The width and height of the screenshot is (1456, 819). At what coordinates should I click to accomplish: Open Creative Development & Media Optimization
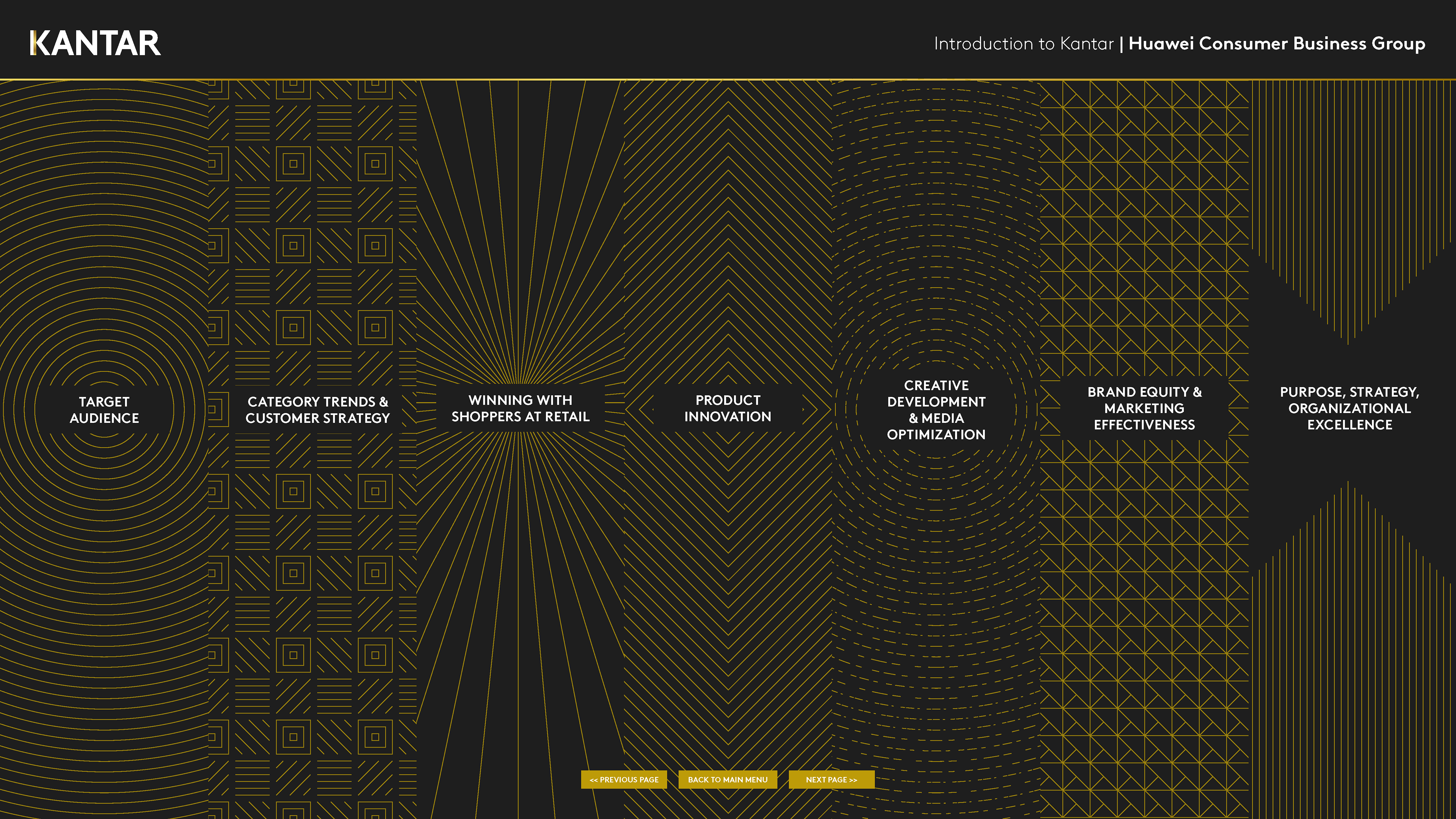click(x=936, y=410)
